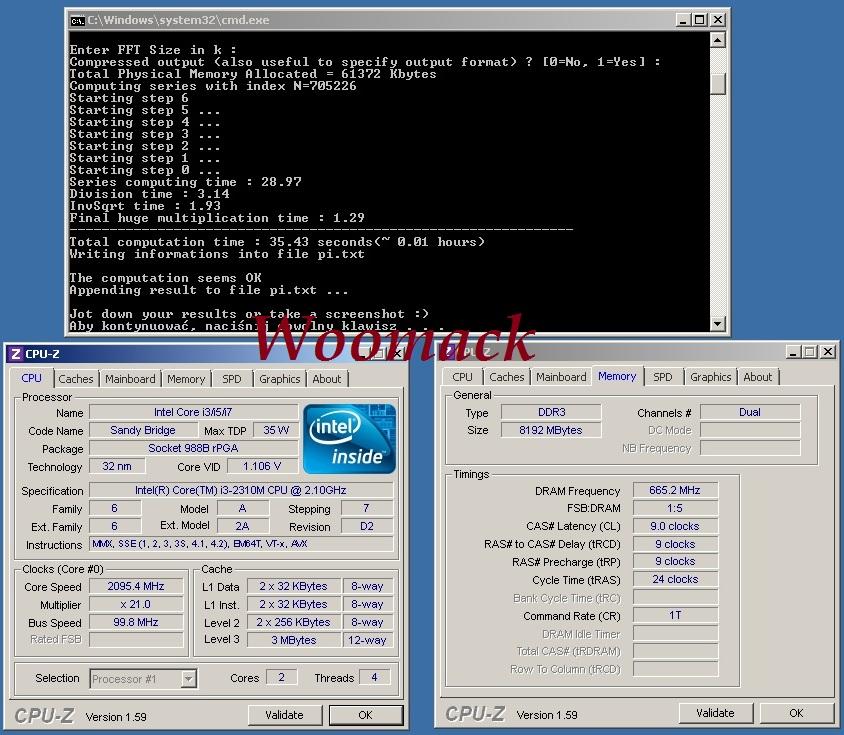This screenshot has width=844, height=735.
Task: Click the Name field Intel Core i3/i5/i7
Action: click(193, 412)
